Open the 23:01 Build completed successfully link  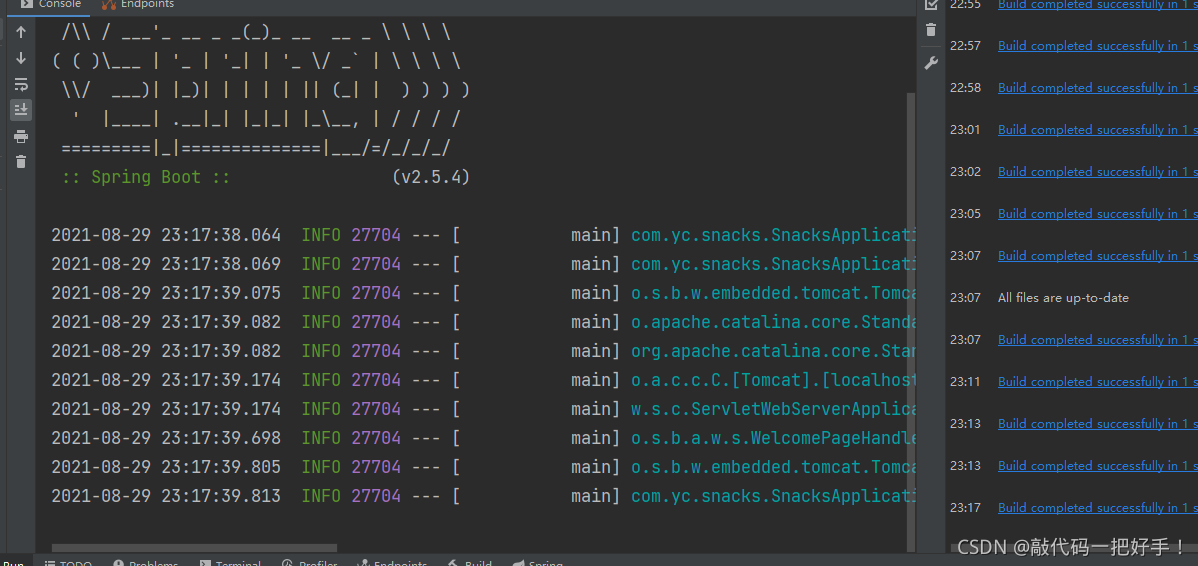tap(1098, 130)
